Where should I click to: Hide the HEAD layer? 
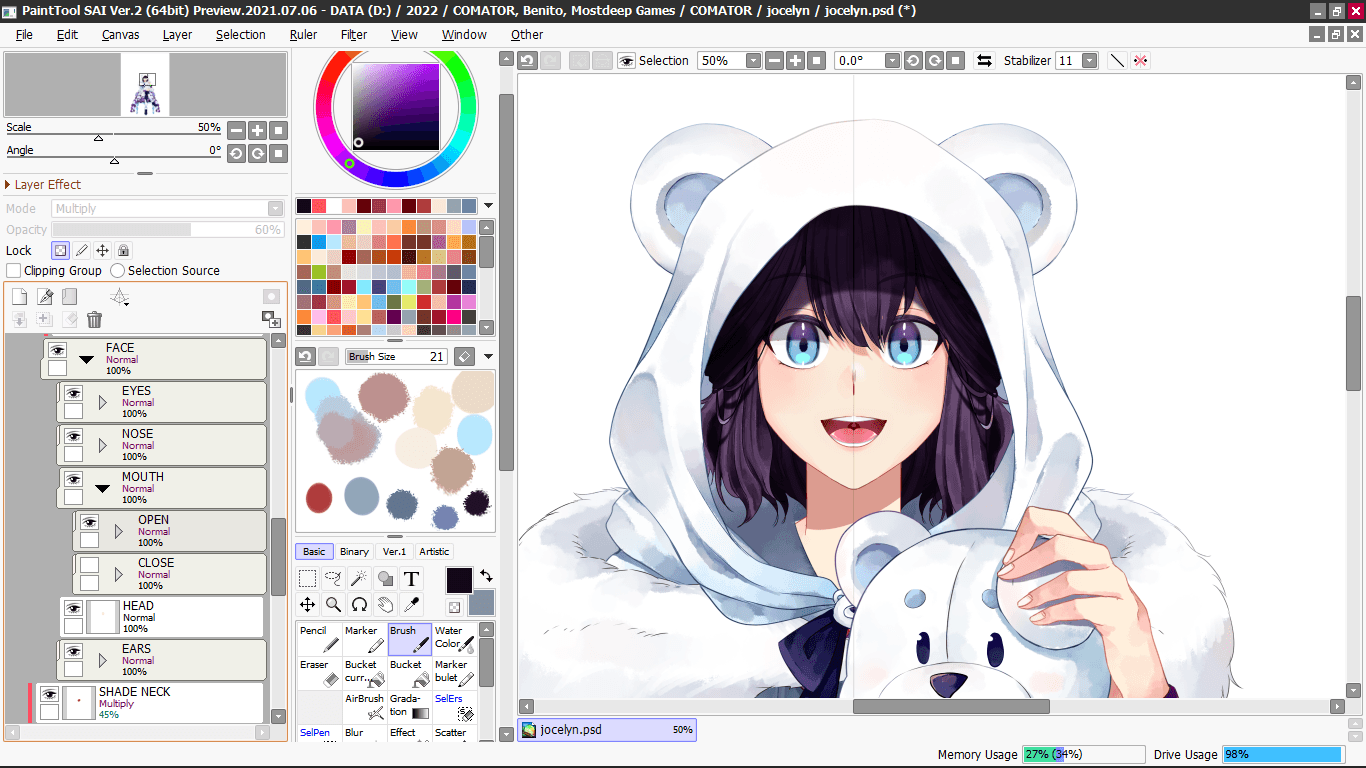[73, 608]
